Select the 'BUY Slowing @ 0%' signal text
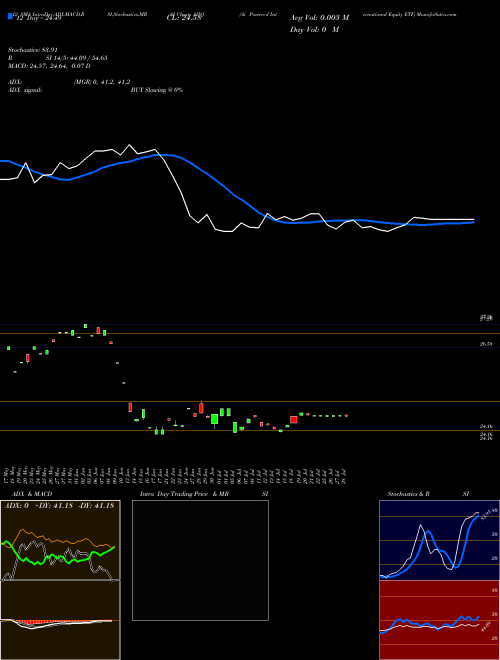500x660 pixels. pyautogui.click(x=157, y=90)
